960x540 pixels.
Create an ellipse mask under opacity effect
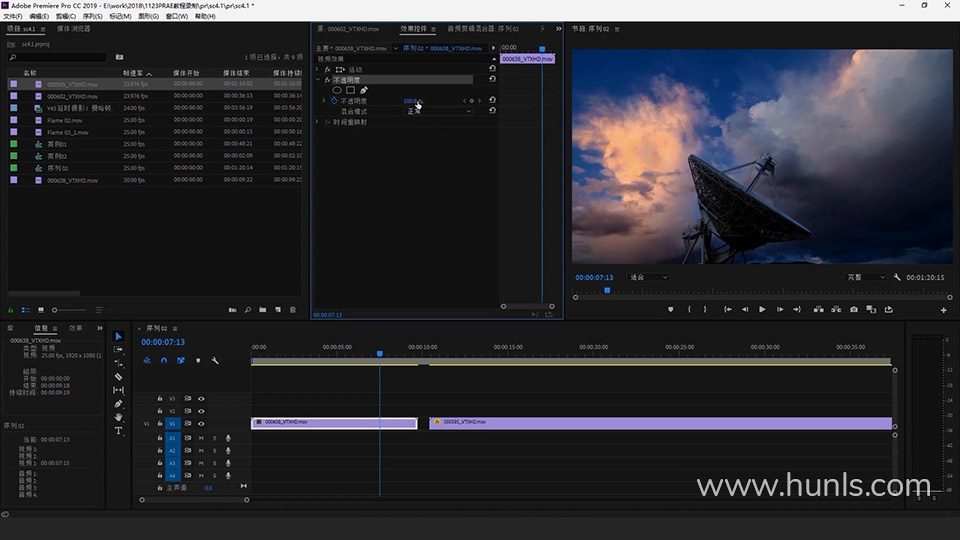coord(337,90)
